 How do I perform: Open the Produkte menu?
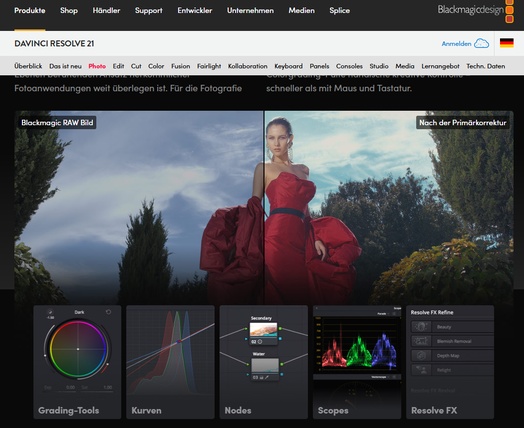[x=30, y=11]
